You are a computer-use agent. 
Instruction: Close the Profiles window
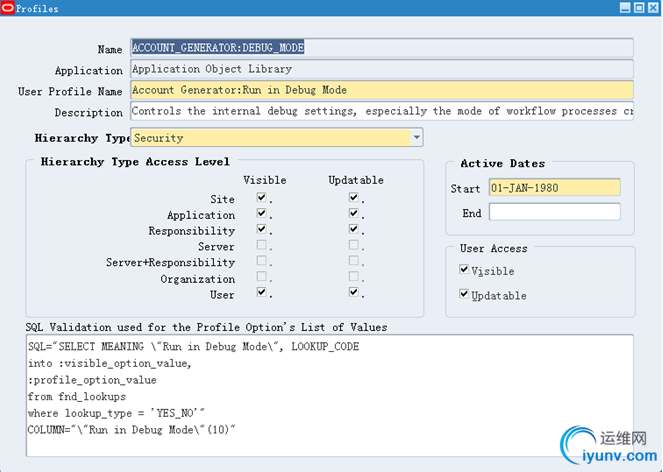pos(652,8)
